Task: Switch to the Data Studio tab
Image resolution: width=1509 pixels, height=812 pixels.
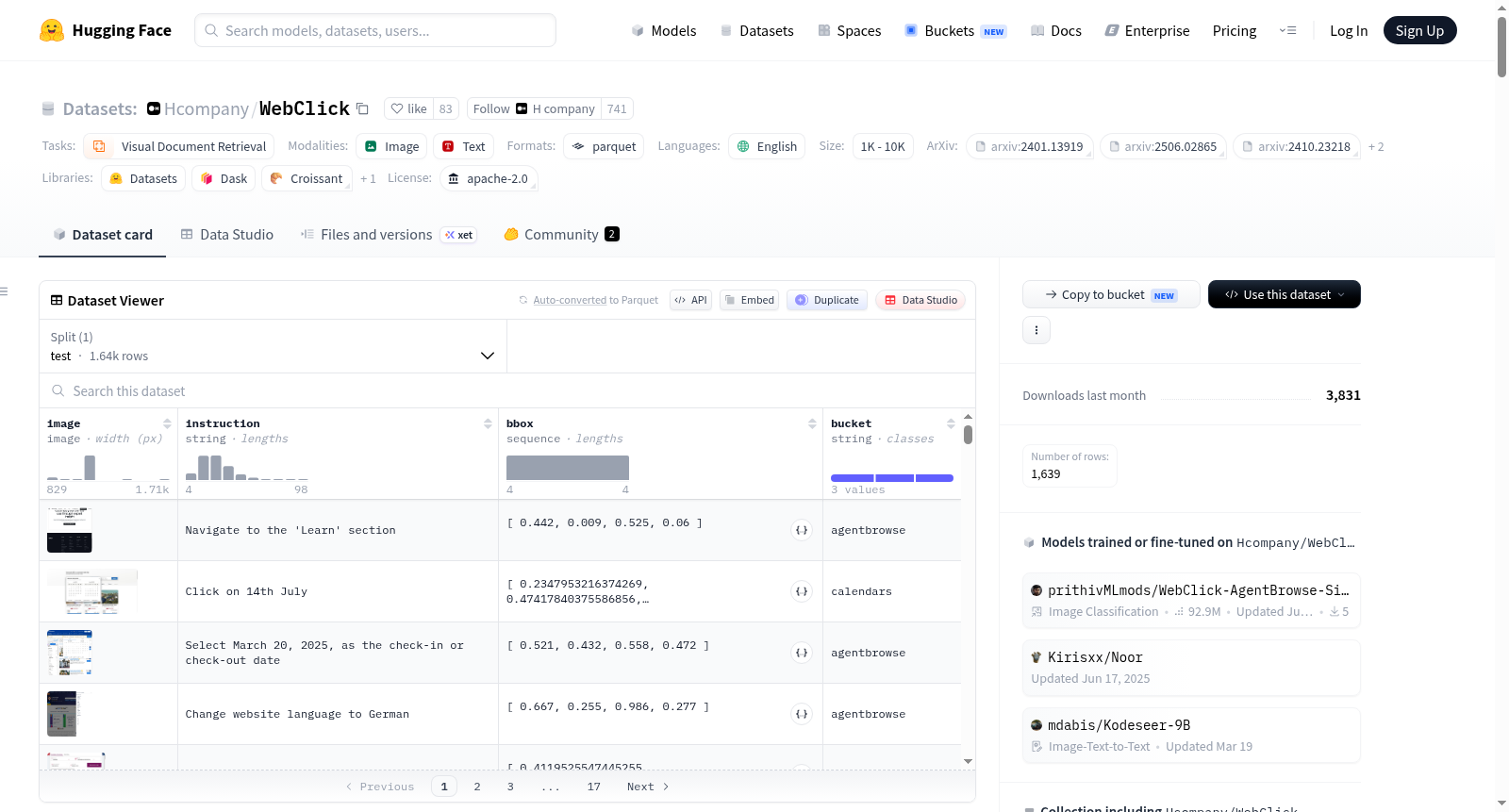Action: point(227,234)
